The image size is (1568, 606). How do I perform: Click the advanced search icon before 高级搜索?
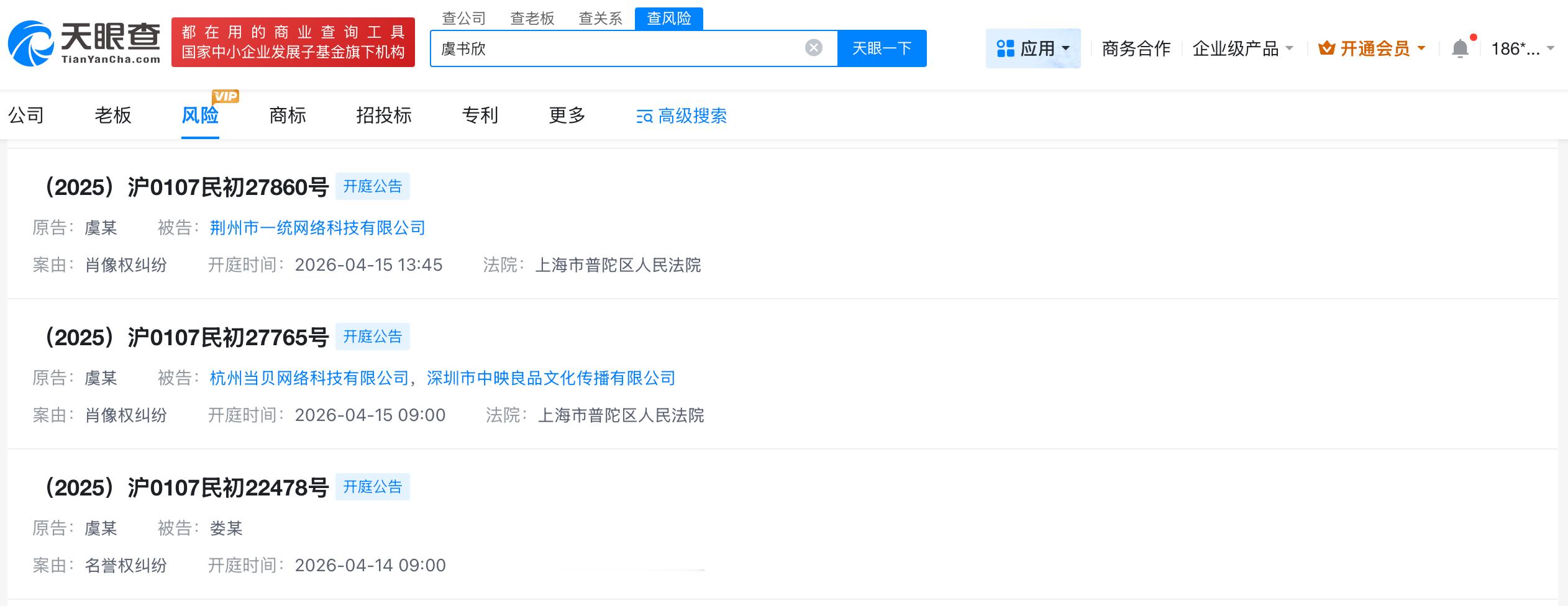[644, 116]
